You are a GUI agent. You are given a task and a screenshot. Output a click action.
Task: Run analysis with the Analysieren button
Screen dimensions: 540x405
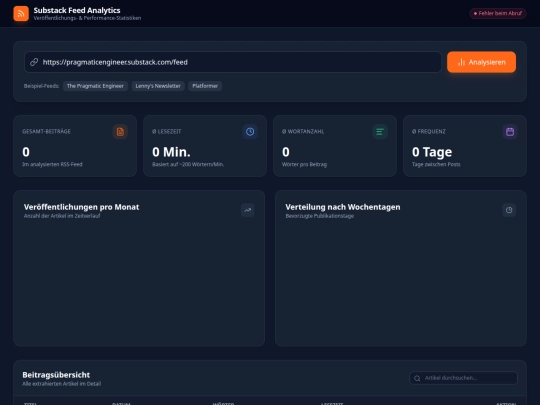481,62
